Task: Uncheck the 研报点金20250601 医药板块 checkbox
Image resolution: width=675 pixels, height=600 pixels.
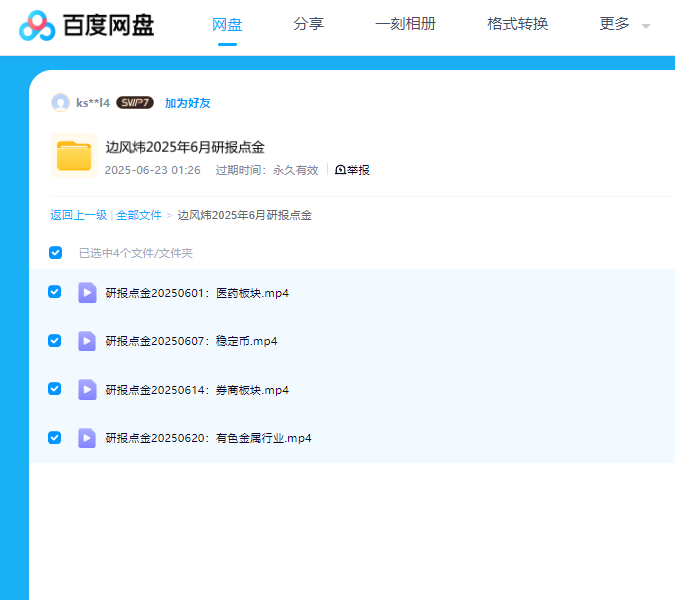Action: coord(55,292)
